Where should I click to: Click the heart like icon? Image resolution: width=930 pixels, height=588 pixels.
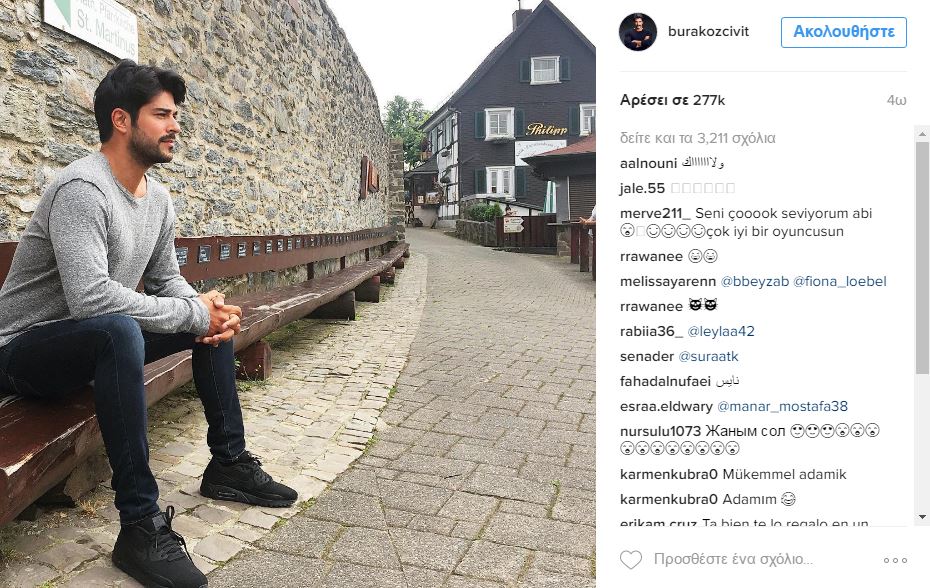point(630,560)
